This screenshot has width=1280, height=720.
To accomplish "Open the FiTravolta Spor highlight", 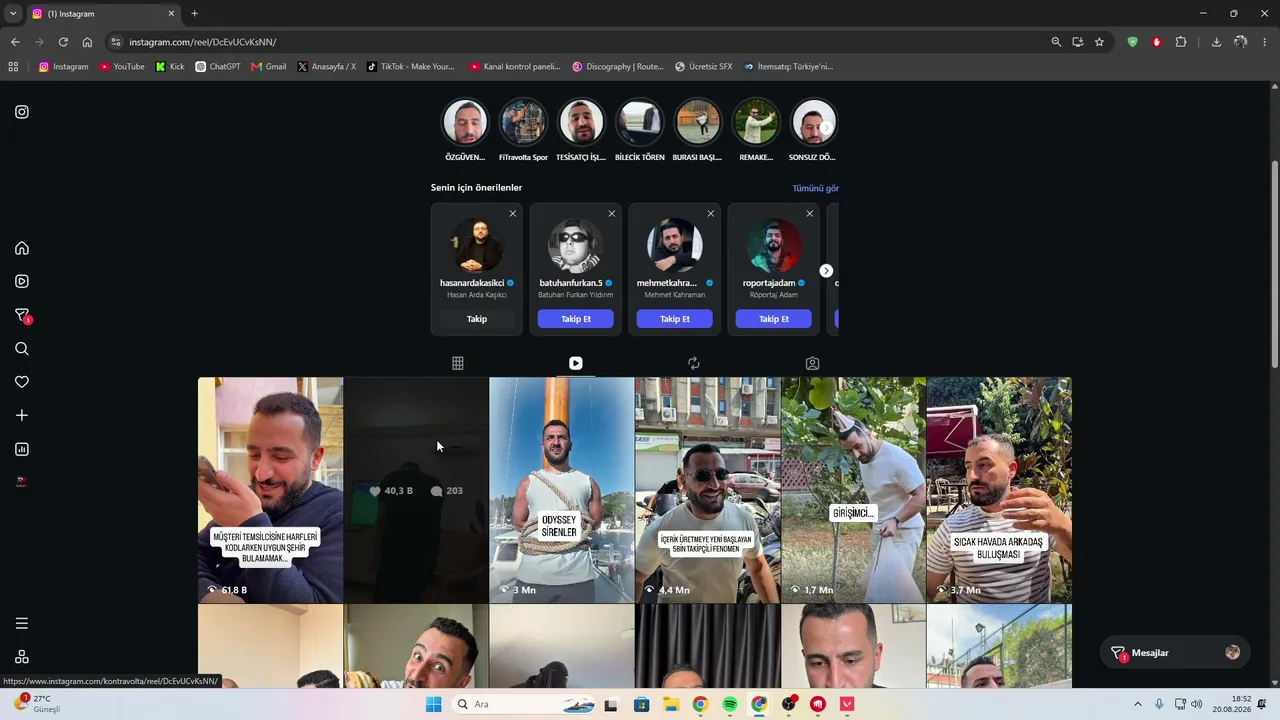I will click(523, 123).
